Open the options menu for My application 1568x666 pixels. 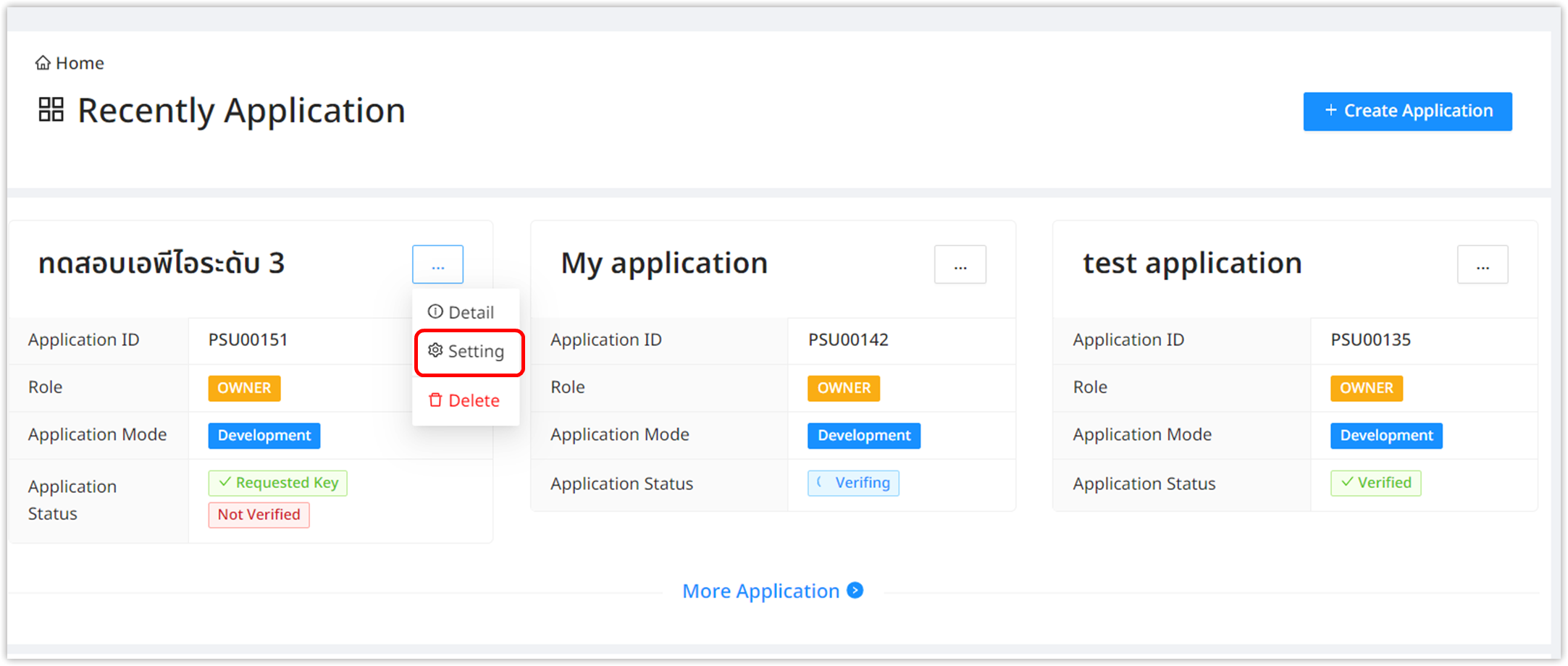pyautogui.click(x=960, y=264)
